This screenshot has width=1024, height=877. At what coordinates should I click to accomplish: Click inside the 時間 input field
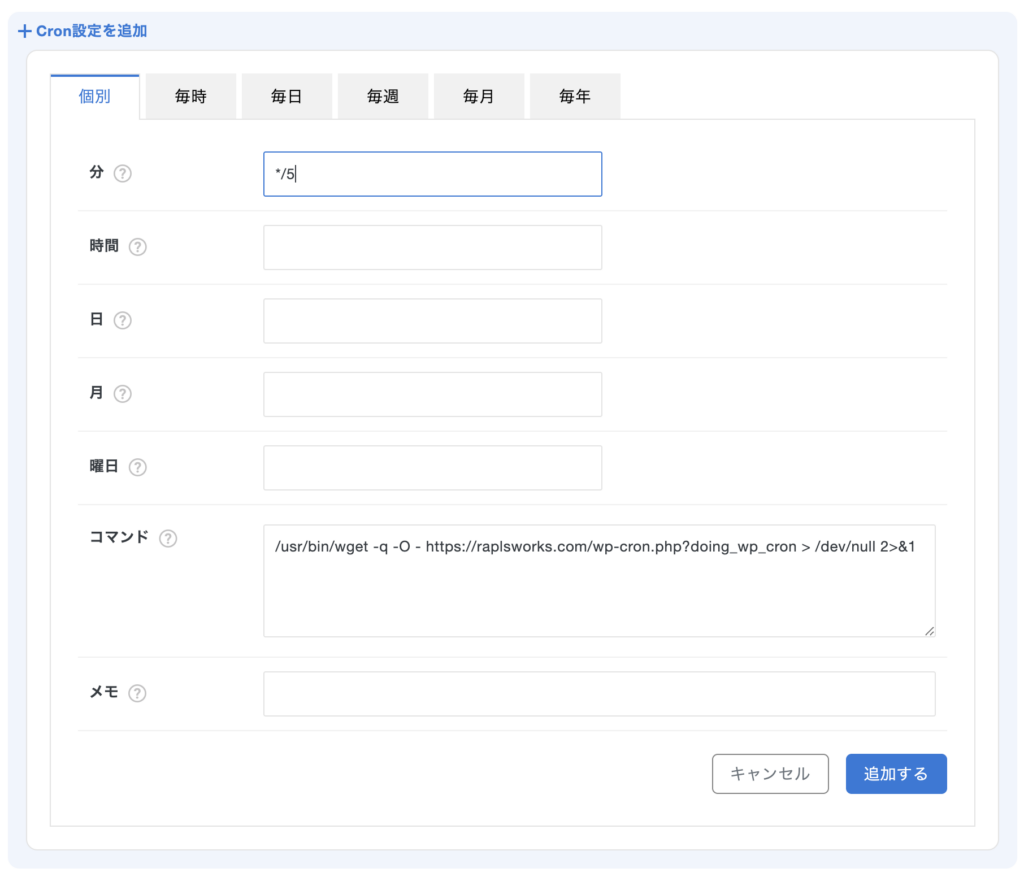tap(432, 246)
